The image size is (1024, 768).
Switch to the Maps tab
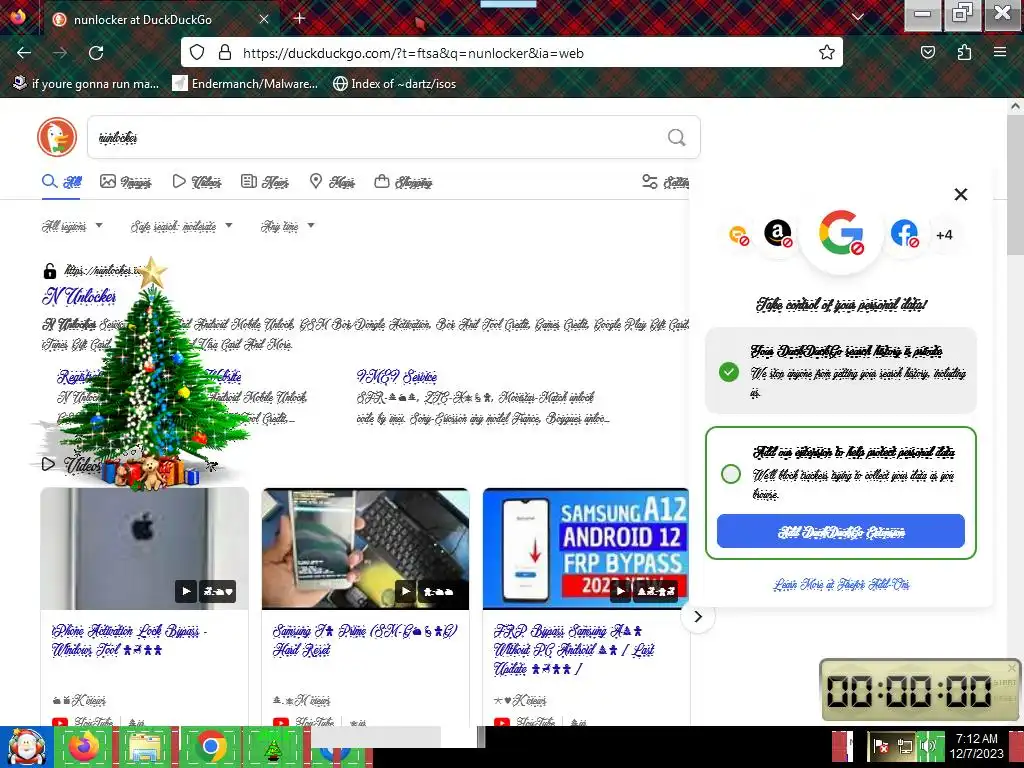[332, 182]
